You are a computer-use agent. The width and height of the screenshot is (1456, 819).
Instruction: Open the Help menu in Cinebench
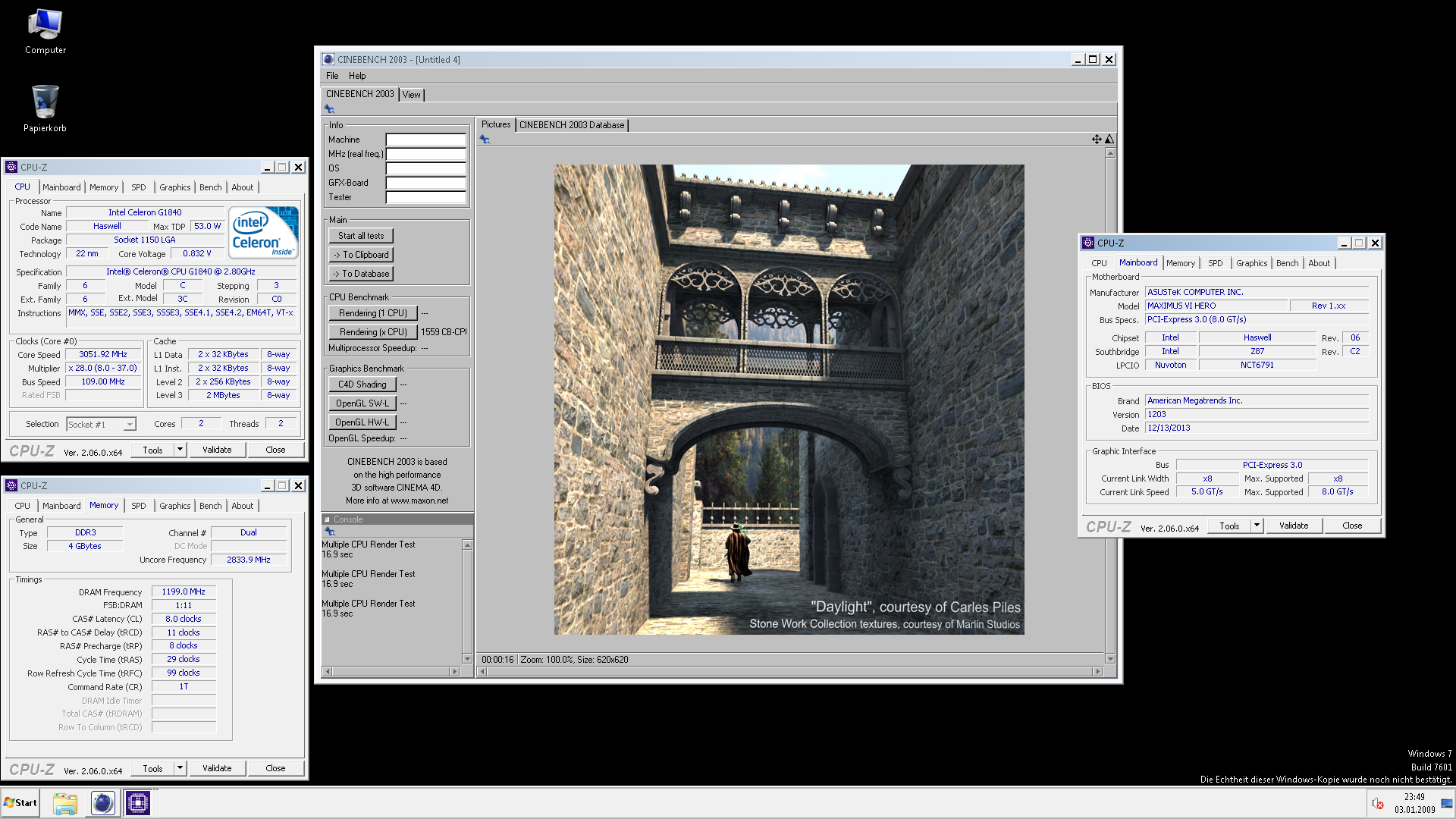point(357,76)
